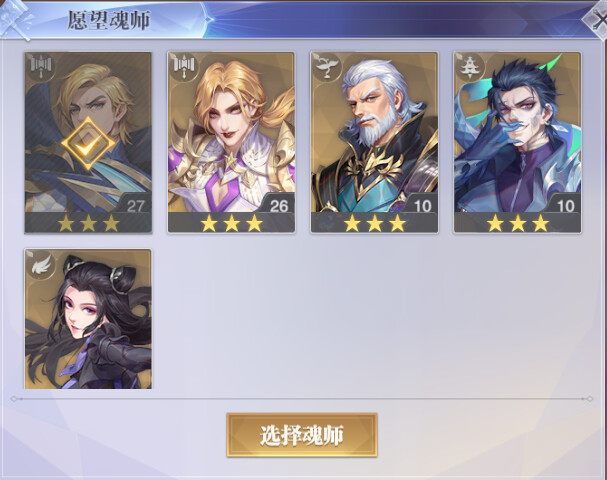Click the level 26 badge
Viewport: 607px width, 480px height.
[279, 205]
